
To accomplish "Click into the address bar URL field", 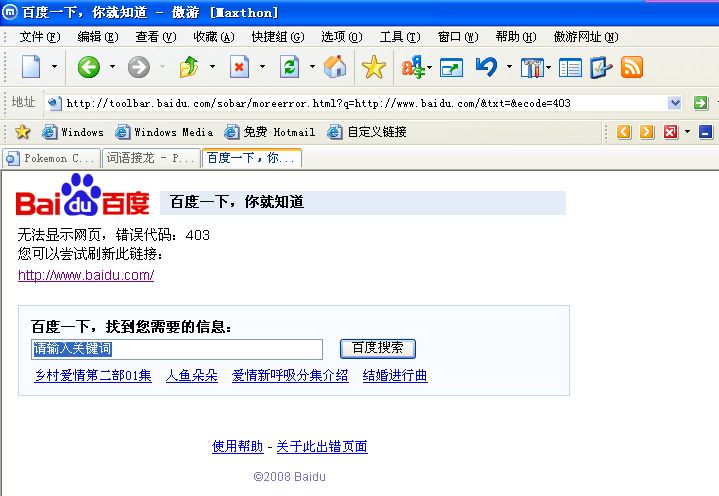I will click(x=362, y=103).
